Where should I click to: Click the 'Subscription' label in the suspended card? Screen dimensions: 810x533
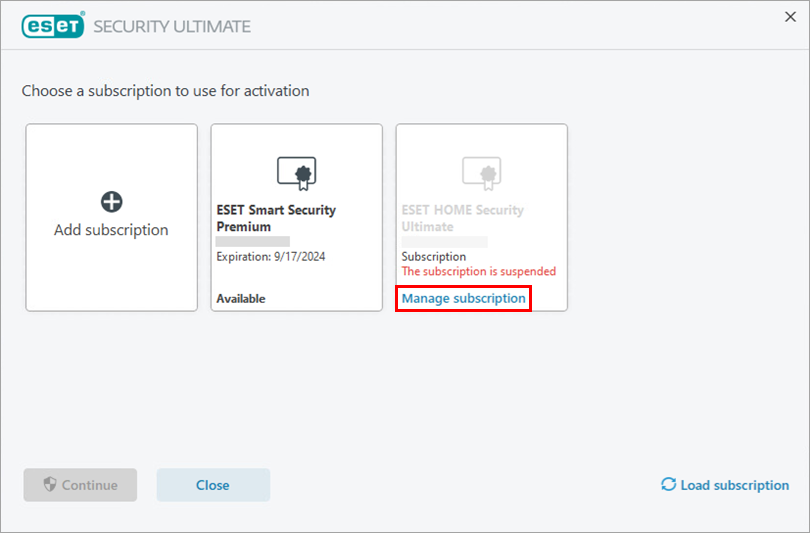coord(433,257)
